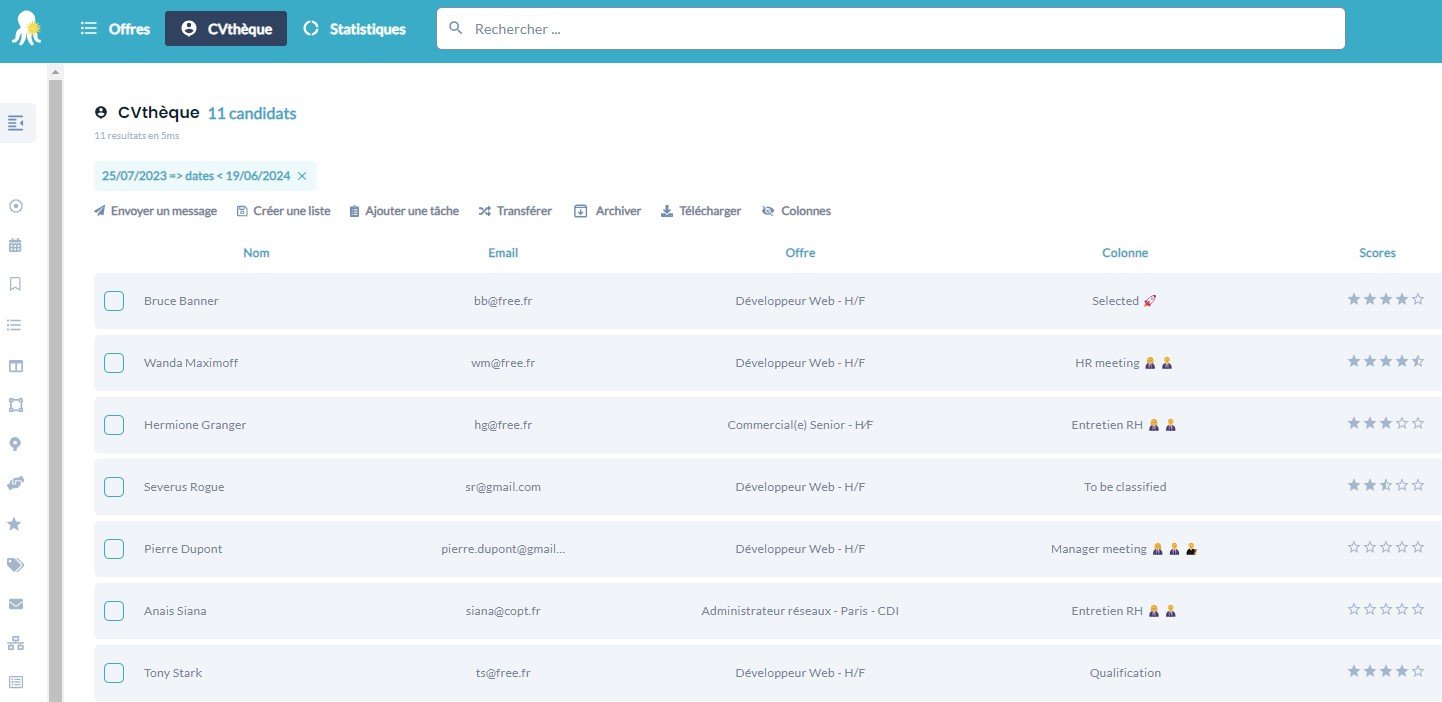Sort by the Offre column header
The width and height of the screenshot is (1442, 702).
tap(800, 253)
